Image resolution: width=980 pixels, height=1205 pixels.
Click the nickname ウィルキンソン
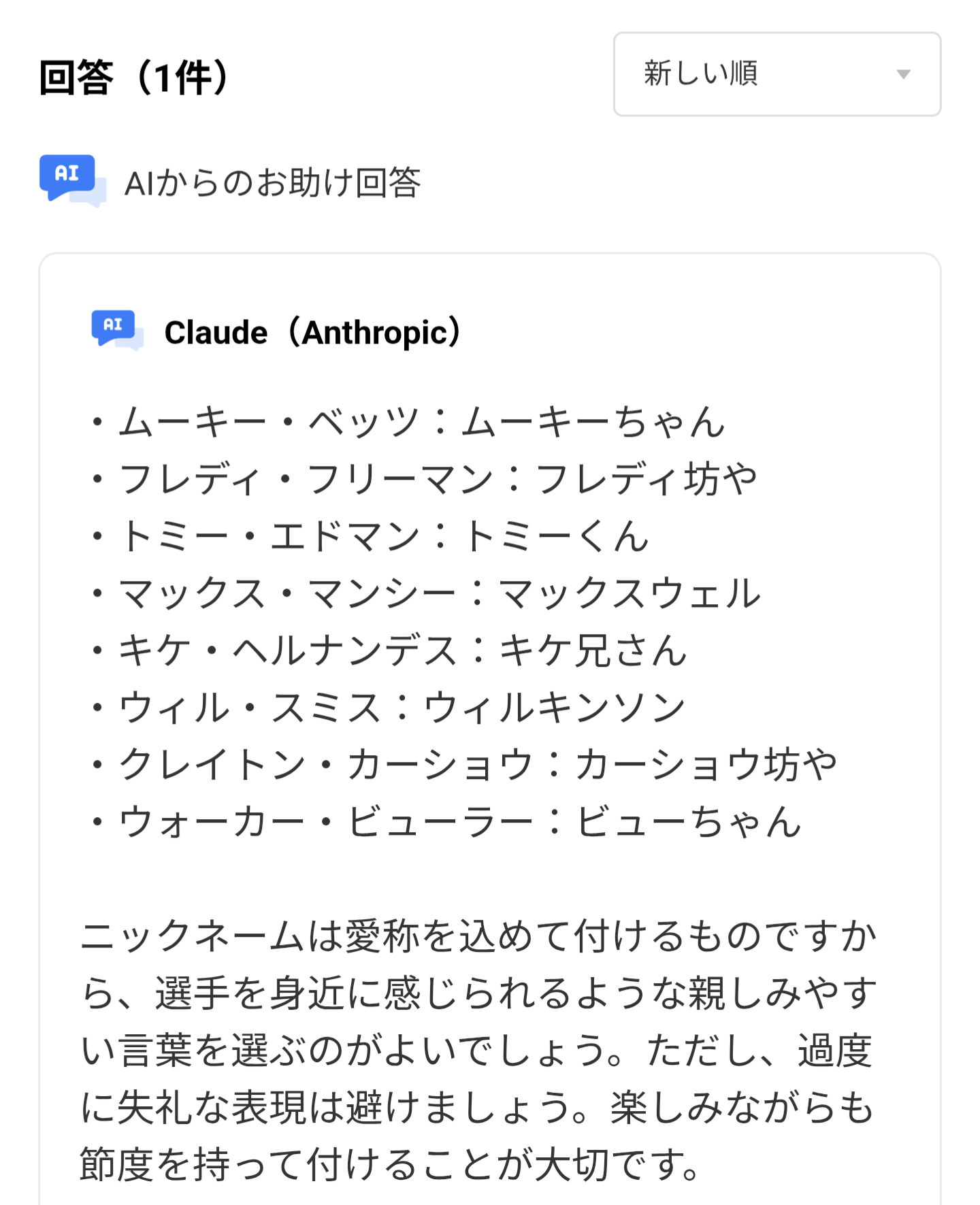(x=555, y=708)
